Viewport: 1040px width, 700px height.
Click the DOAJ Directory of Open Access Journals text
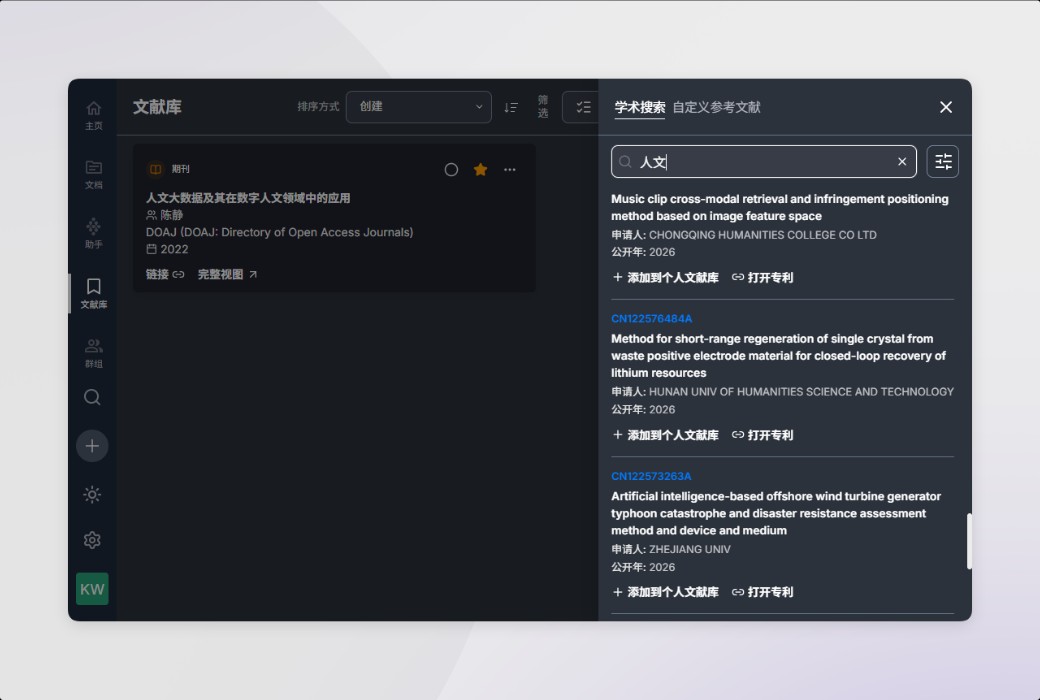279,232
